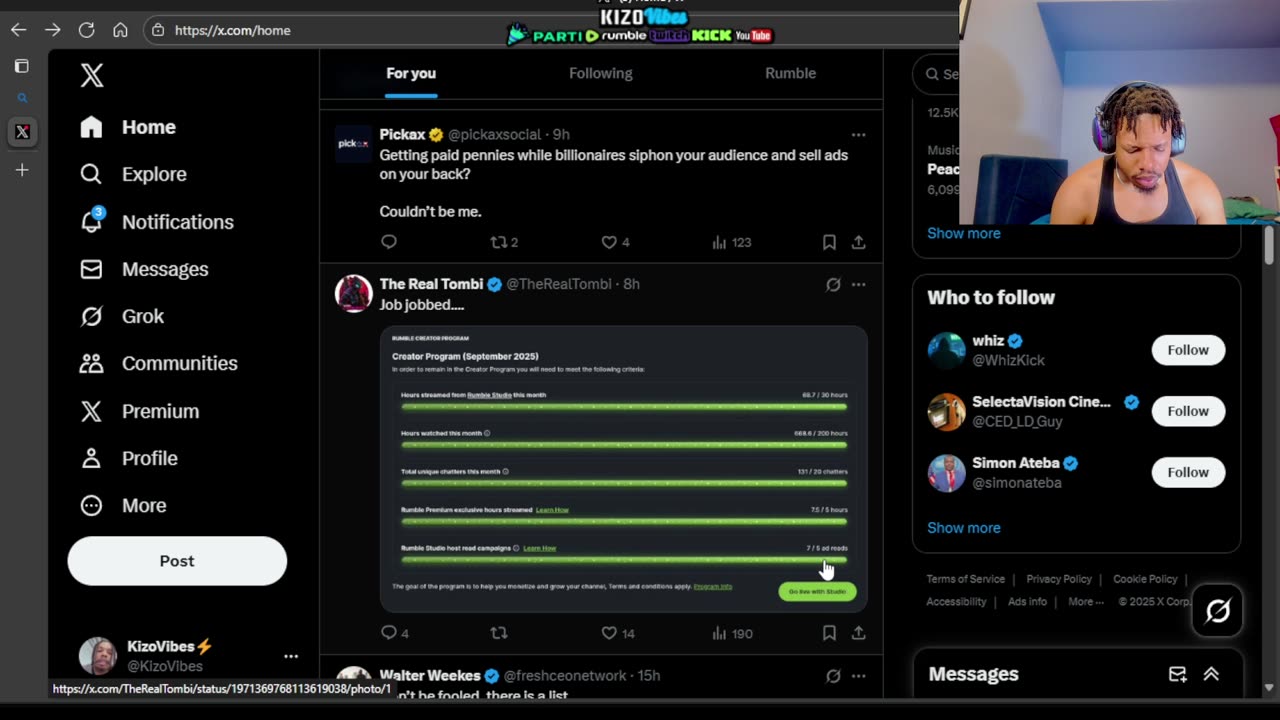
Task: Open Ads info footer link
Action: 1027,602
